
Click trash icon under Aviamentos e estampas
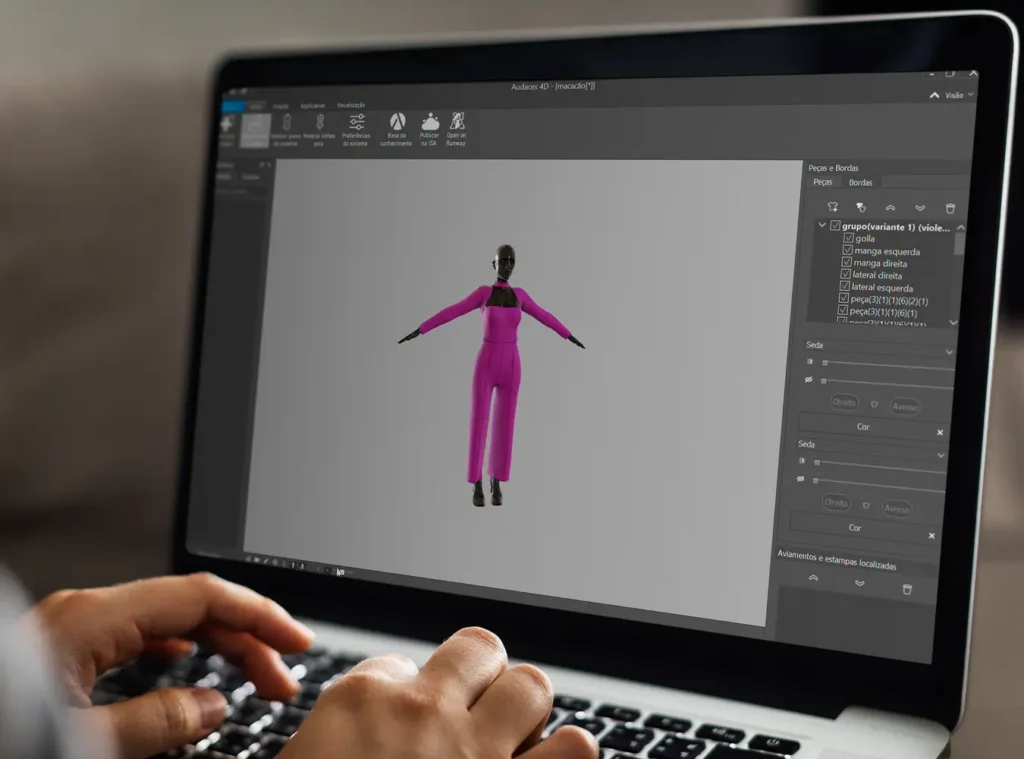[907, 589]
